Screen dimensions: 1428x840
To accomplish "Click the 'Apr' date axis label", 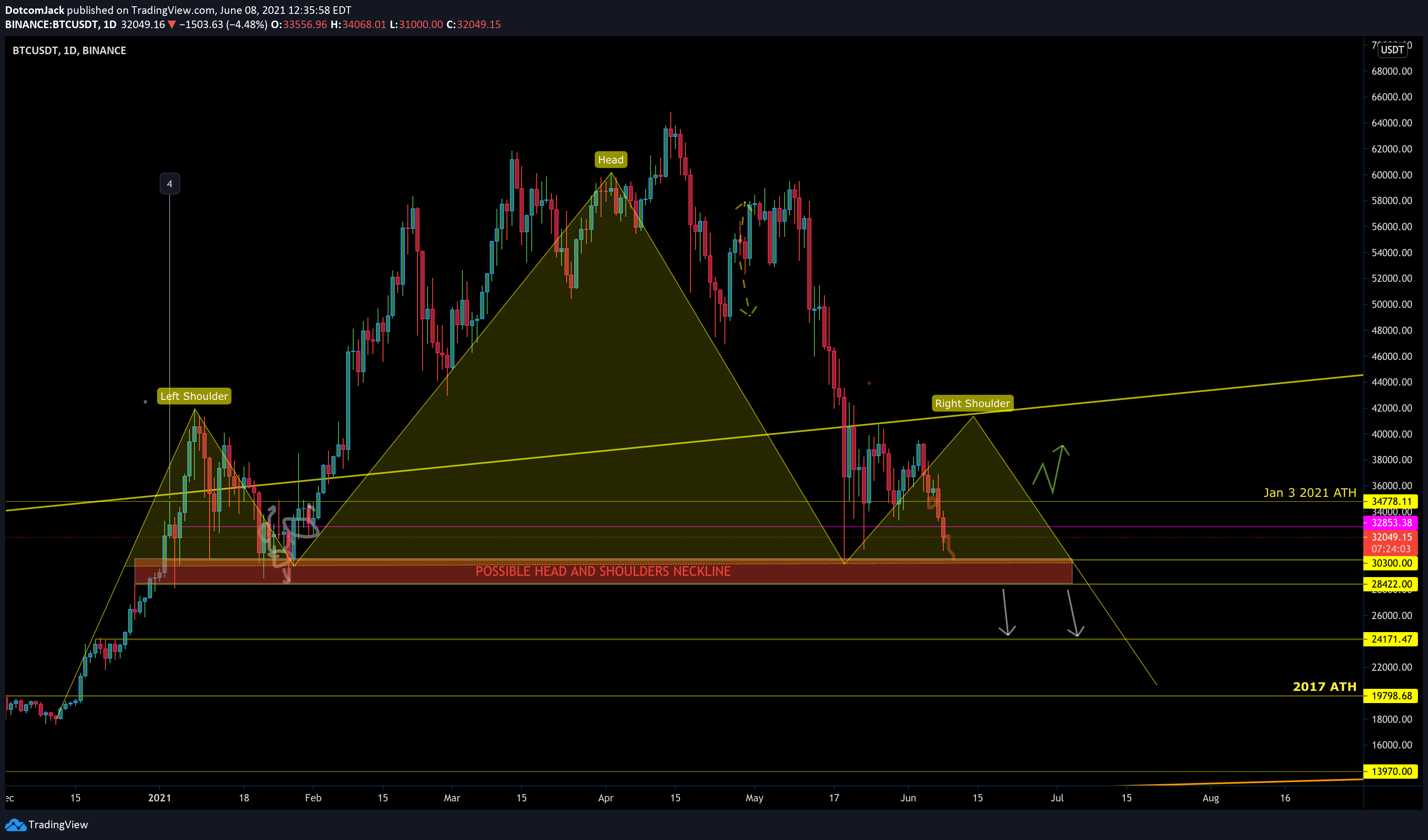I will pyautogui.click(x=606, y=798).
